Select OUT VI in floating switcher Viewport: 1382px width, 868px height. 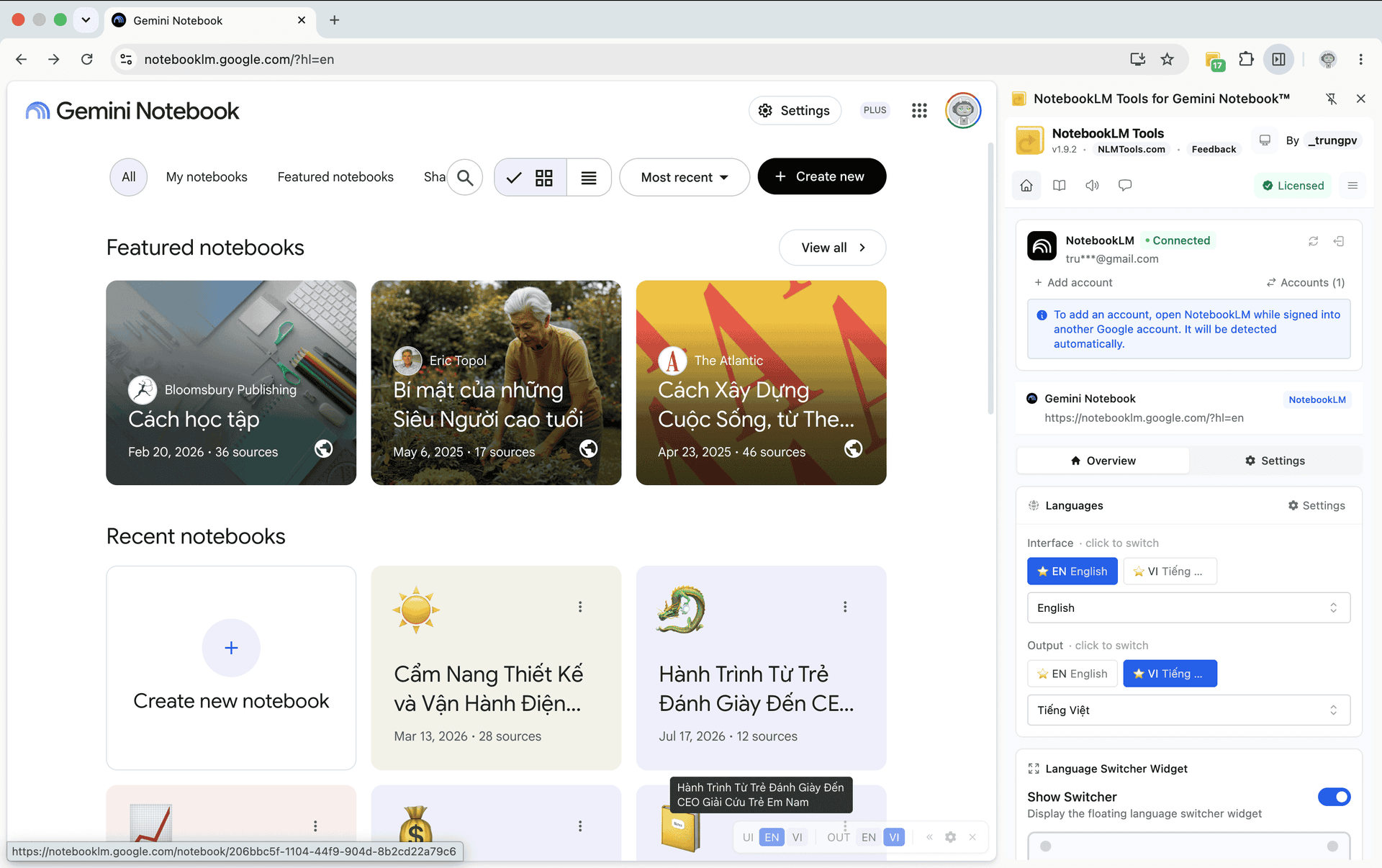click(x=894, y=837)
